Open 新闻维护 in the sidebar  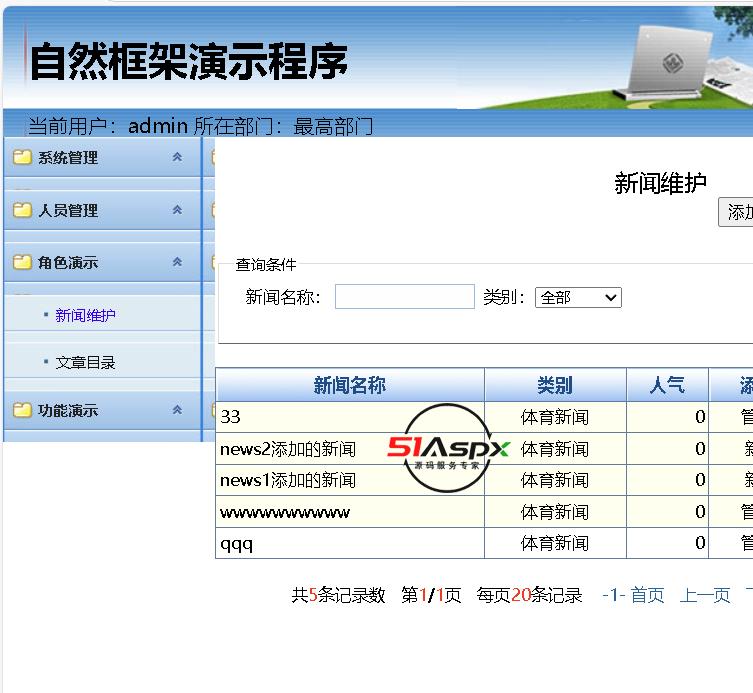click(85, 315)
